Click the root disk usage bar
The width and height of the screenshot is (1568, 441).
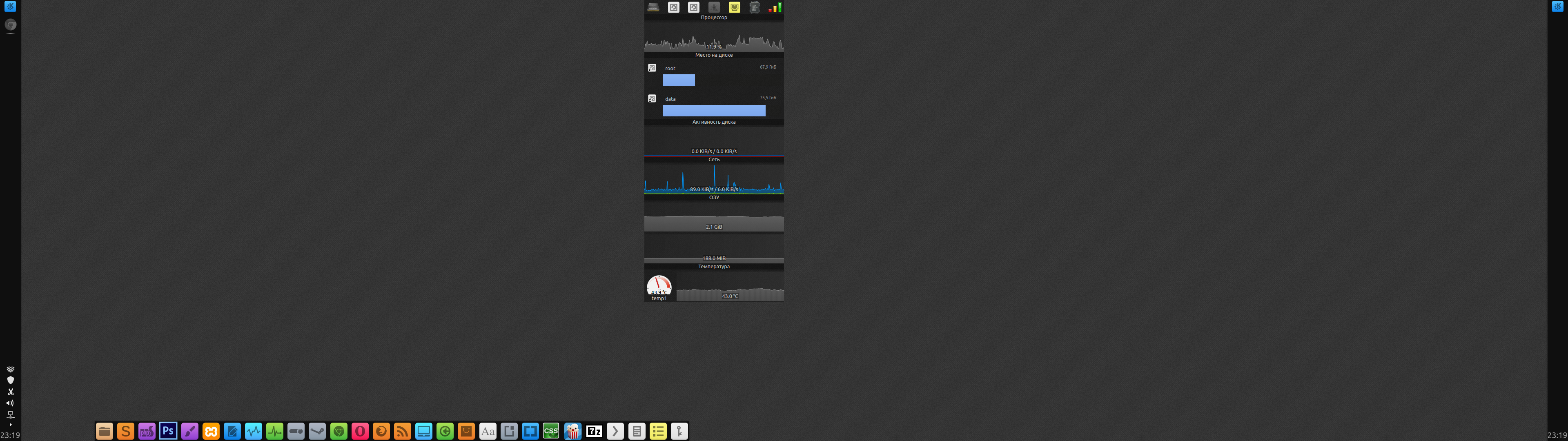679,80
